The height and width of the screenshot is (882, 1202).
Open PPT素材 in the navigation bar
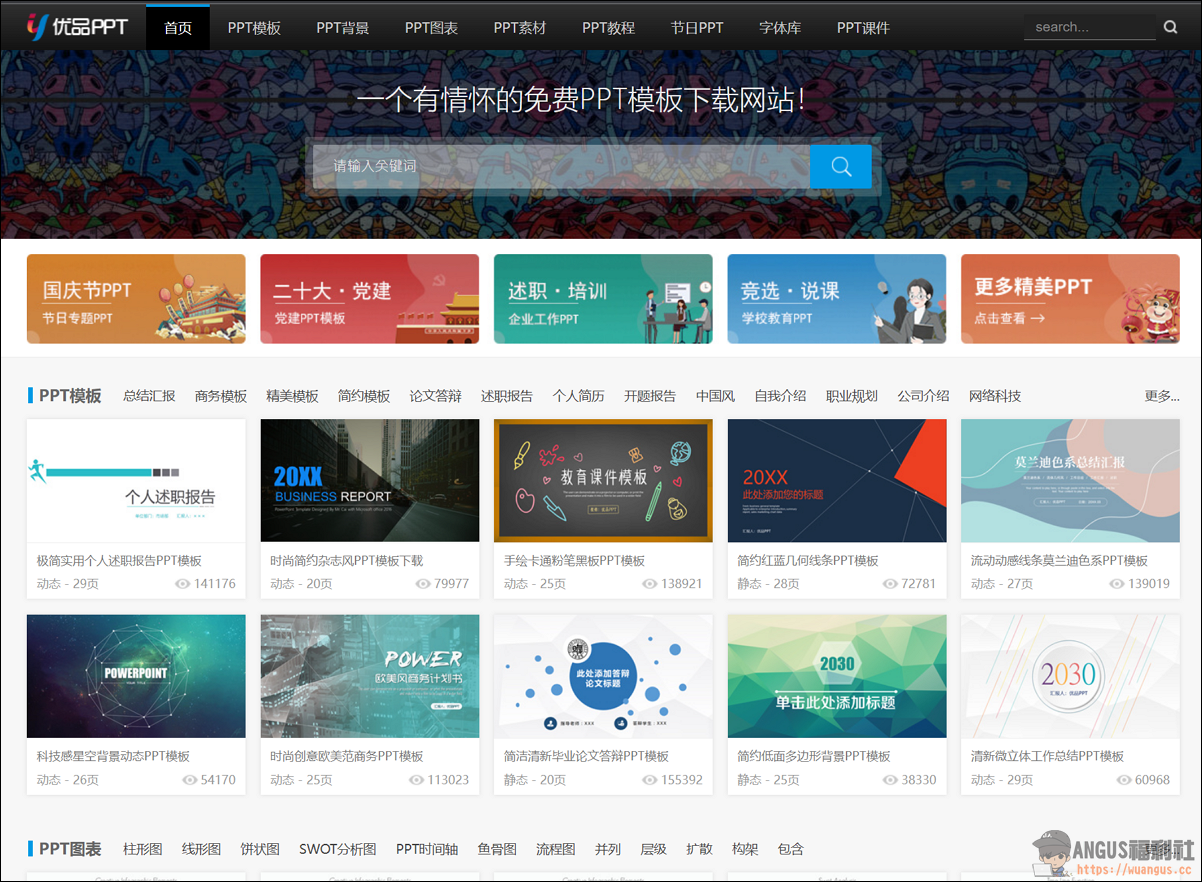pos(520,28)
